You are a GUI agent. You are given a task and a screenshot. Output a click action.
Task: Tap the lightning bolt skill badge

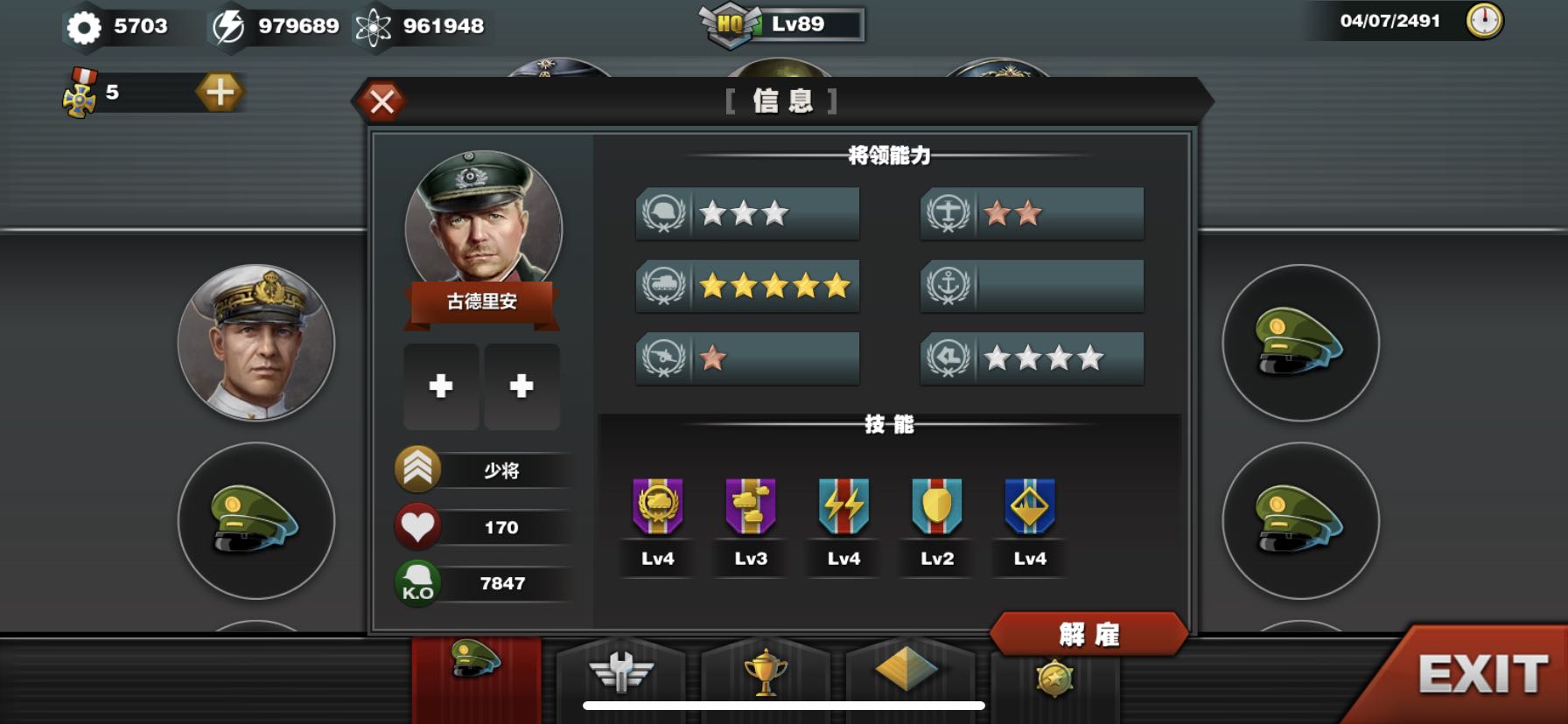[843, 506]
